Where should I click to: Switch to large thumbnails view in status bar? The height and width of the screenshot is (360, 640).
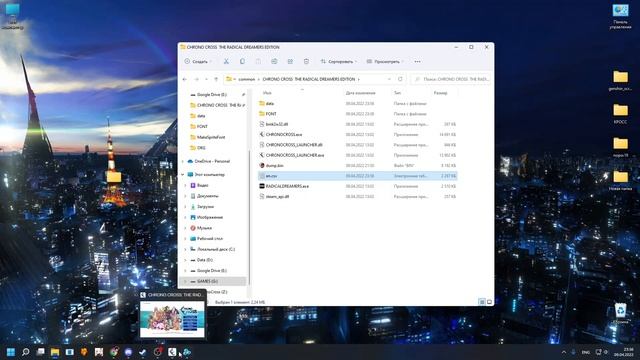(489, 302)
